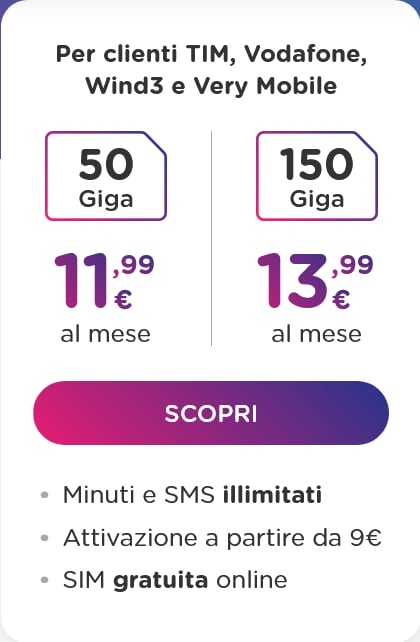The image size is (420, 642).
Task: Click the 11,99€ price
Action: (x=104, y=281)
